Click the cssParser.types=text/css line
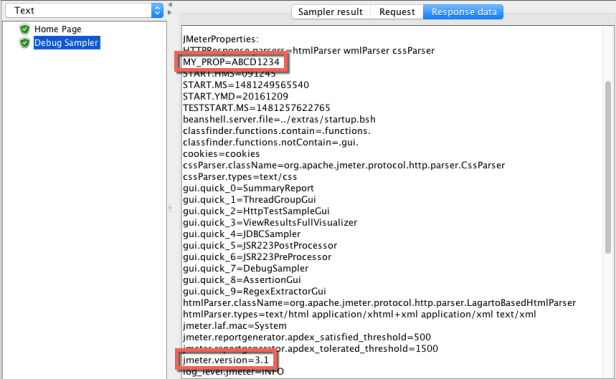This screenshot has height=379, width=616. 240,177
